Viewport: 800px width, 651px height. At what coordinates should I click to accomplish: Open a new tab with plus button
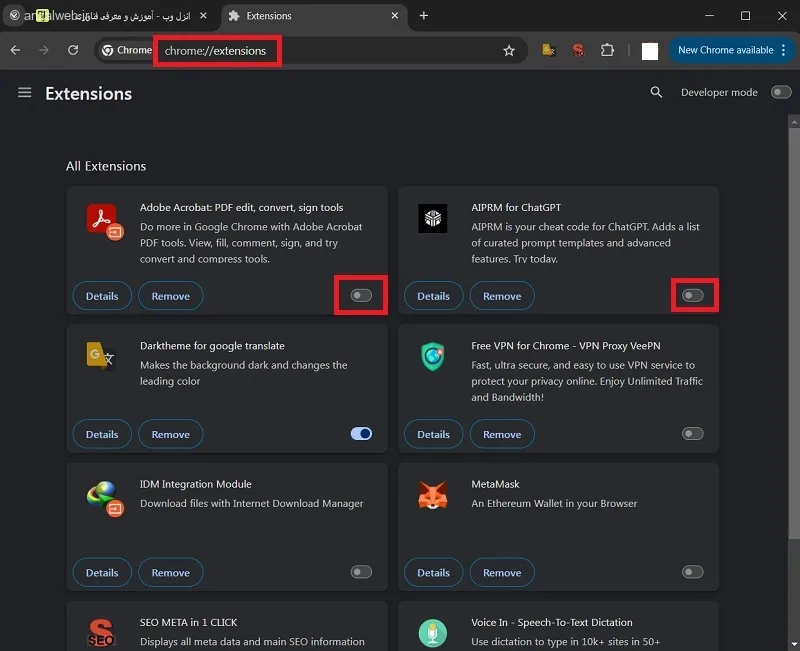423,16
